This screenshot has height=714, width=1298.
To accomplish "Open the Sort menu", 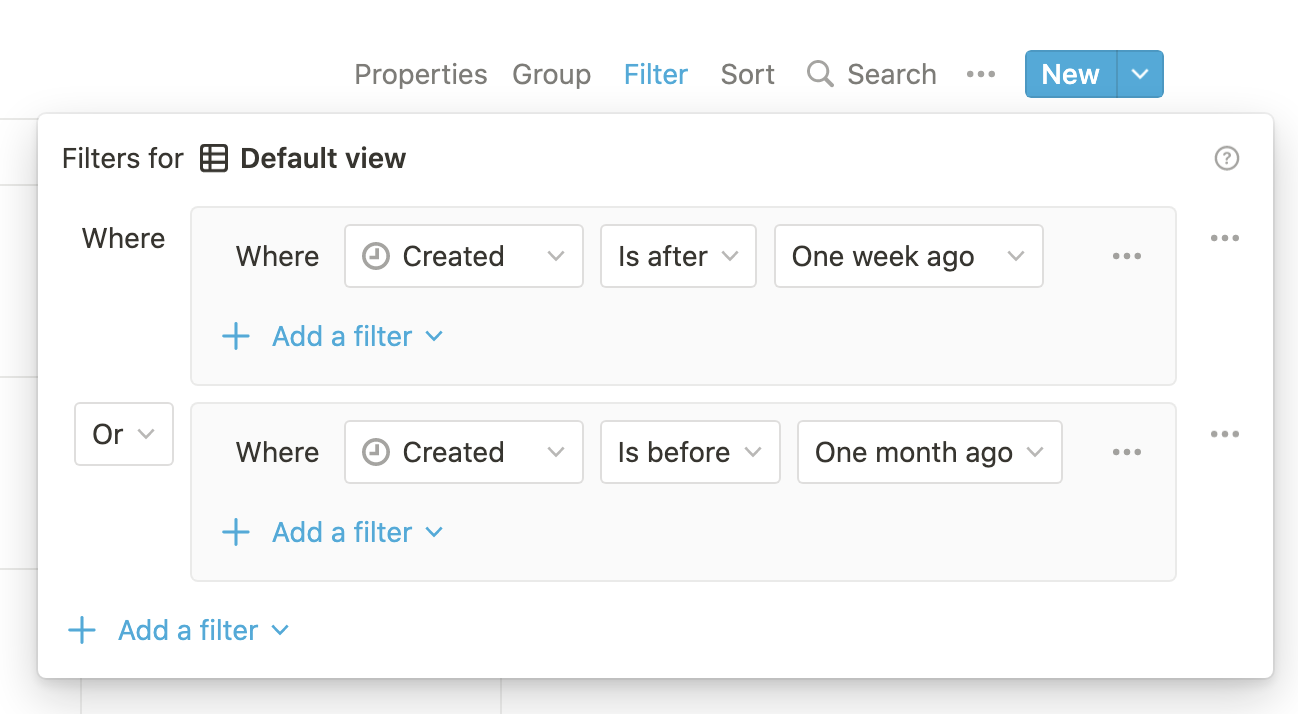I will [747, 74].
